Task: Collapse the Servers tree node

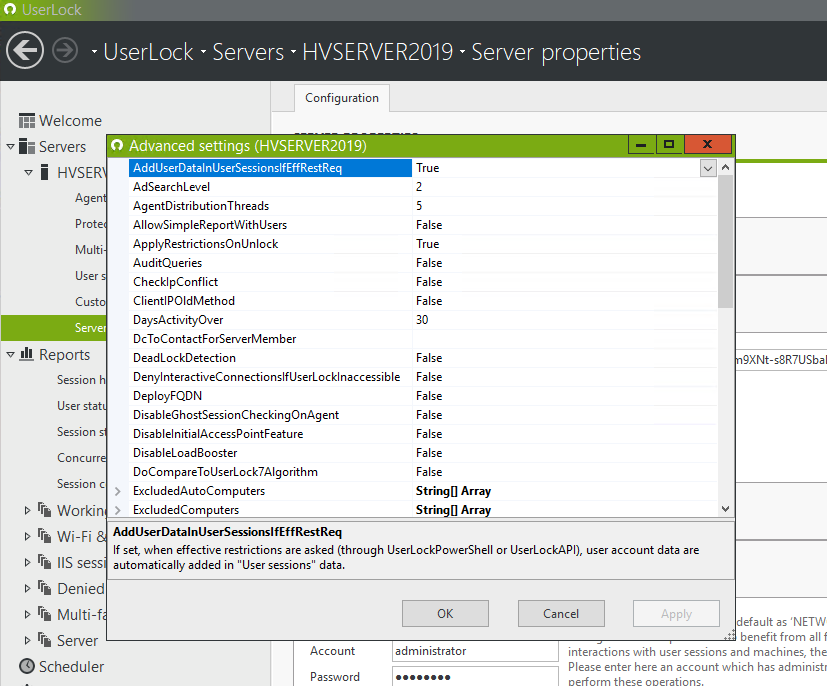Action: click(x=11, y=146)
